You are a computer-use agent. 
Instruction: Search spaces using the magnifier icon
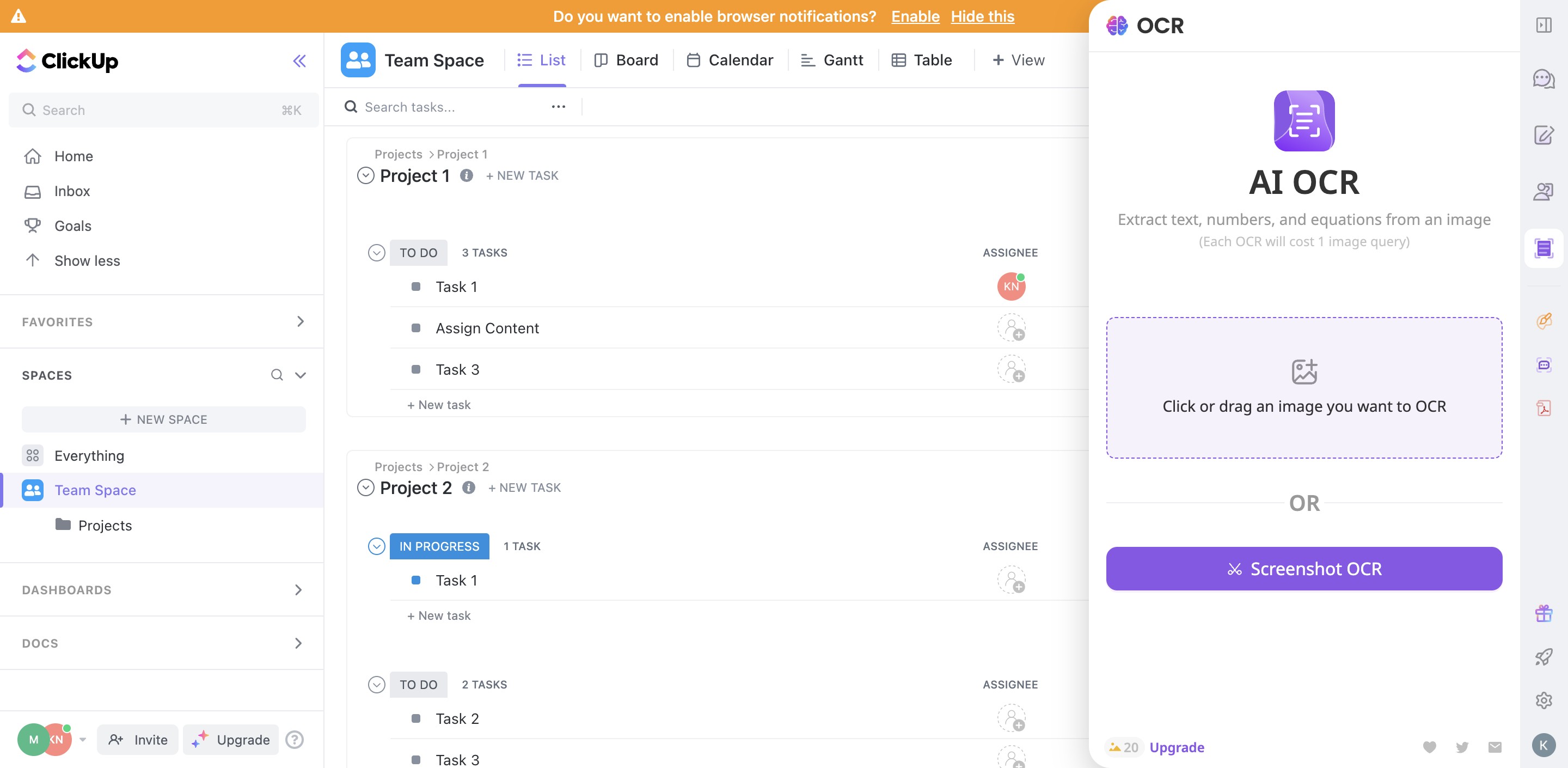[x=277, y=375]
